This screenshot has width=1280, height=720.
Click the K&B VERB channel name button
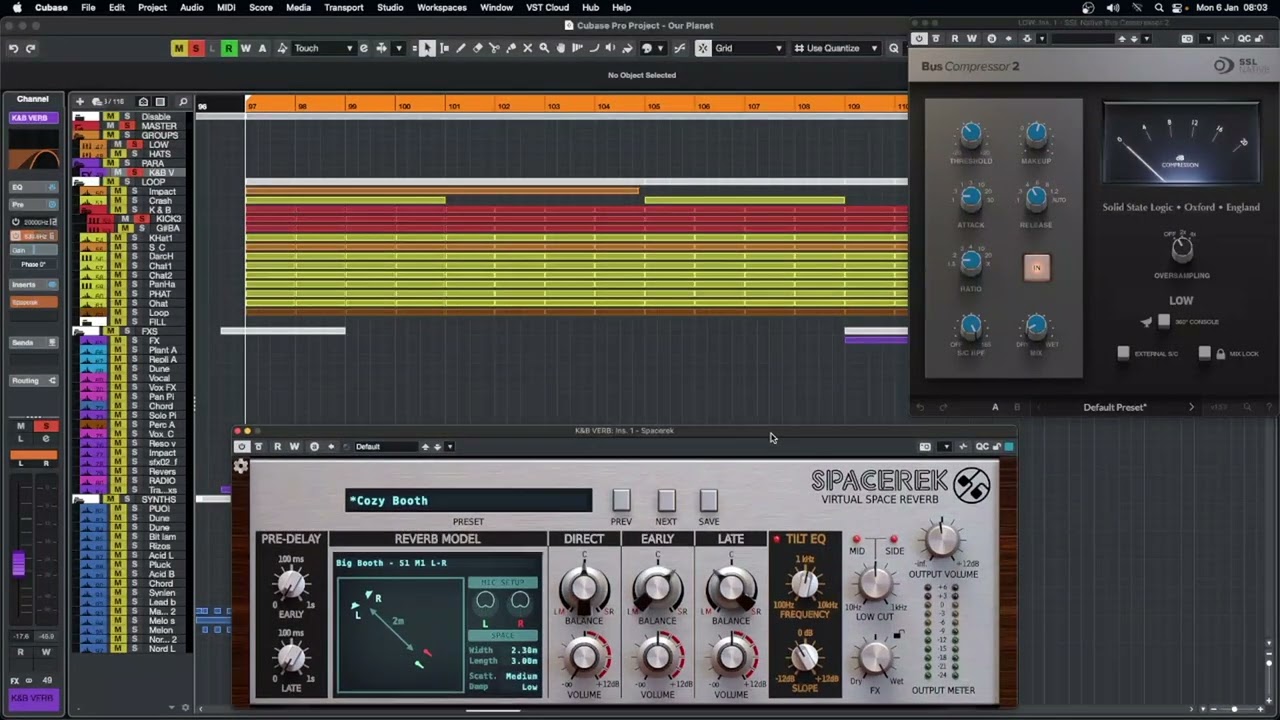click(32, 118)
